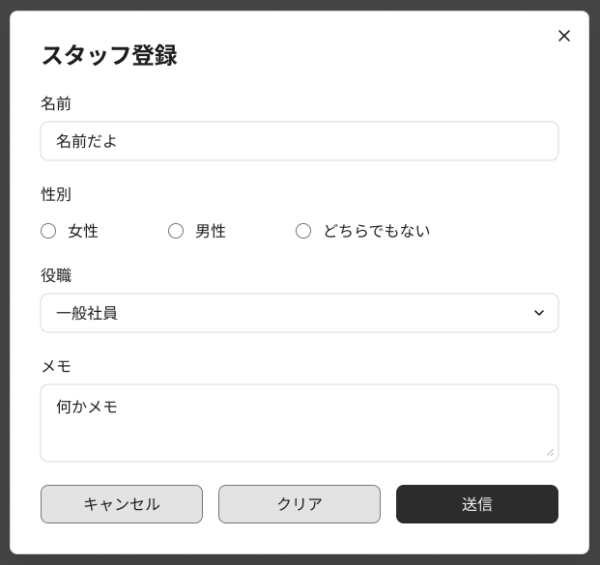
Task: Click the どちらでもない label text
Action: click(376, 231)
